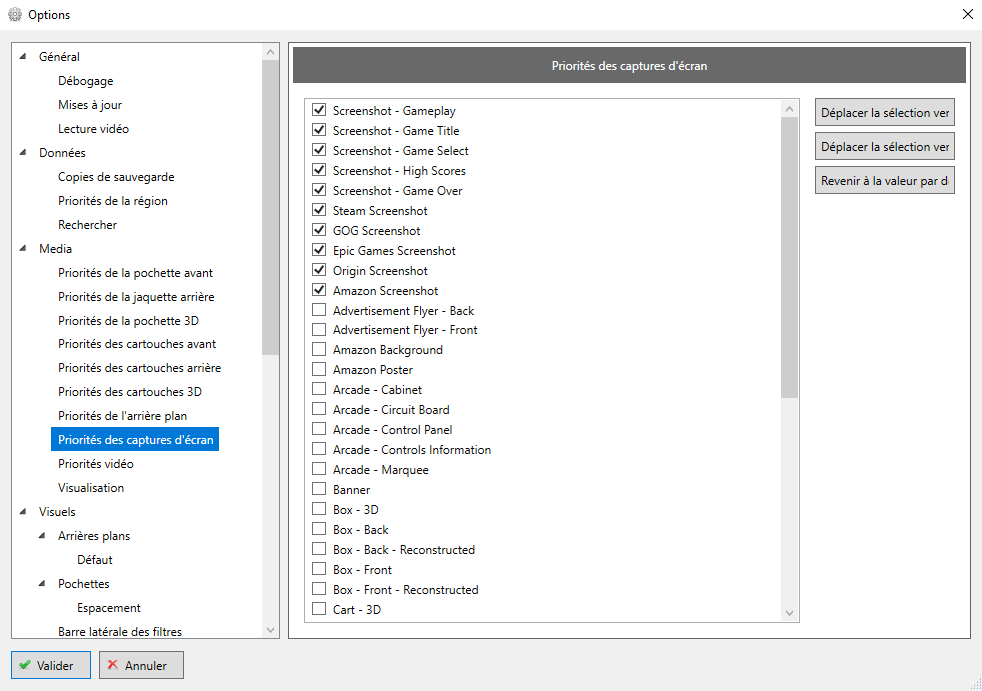Uncheck Screenshot - Game Select
Viewport: 982px width, 691px height.
coord(319,150)
